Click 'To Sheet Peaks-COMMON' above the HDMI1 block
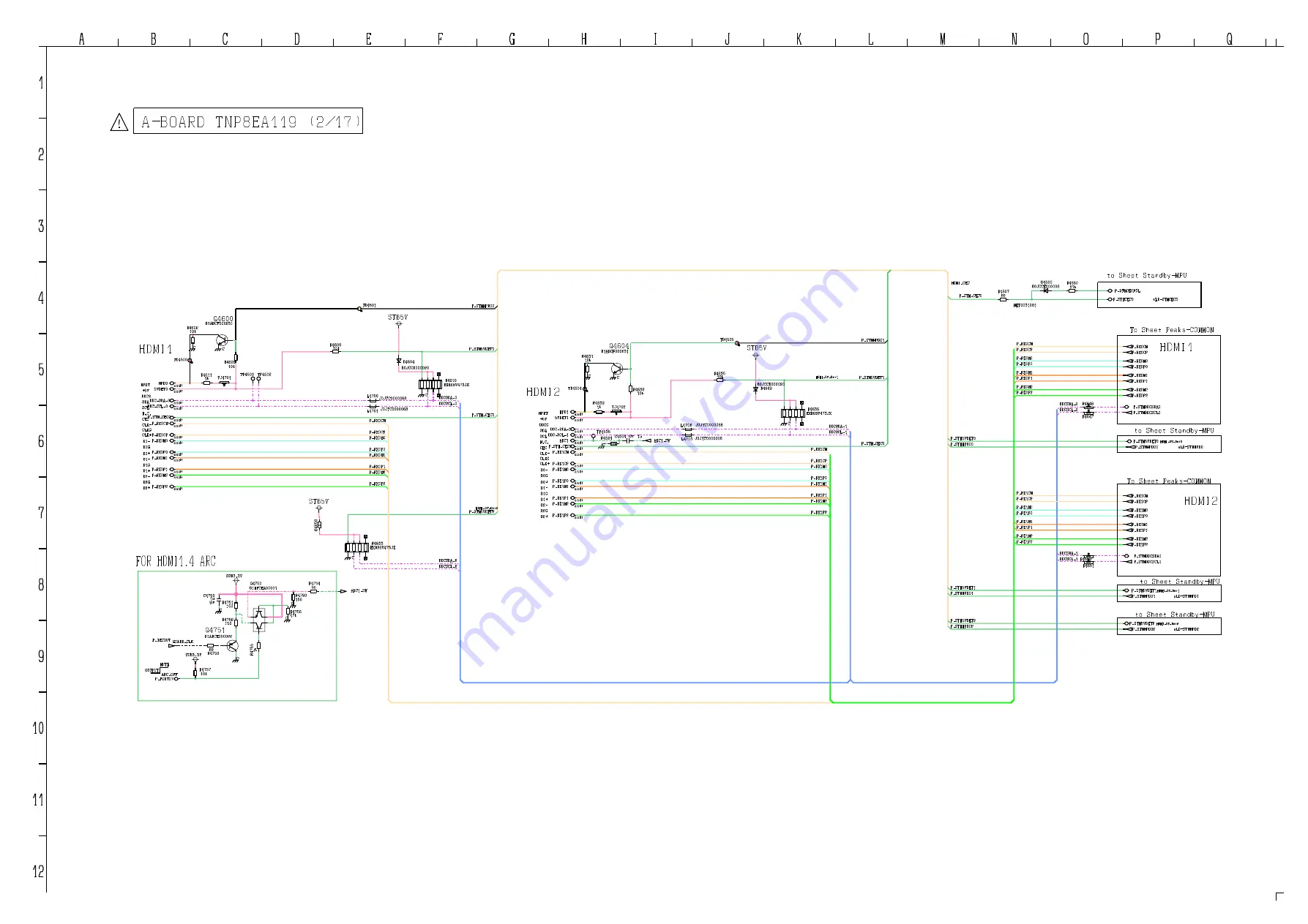This screenshot has width=1308, height=924. tap(1172, 330)
